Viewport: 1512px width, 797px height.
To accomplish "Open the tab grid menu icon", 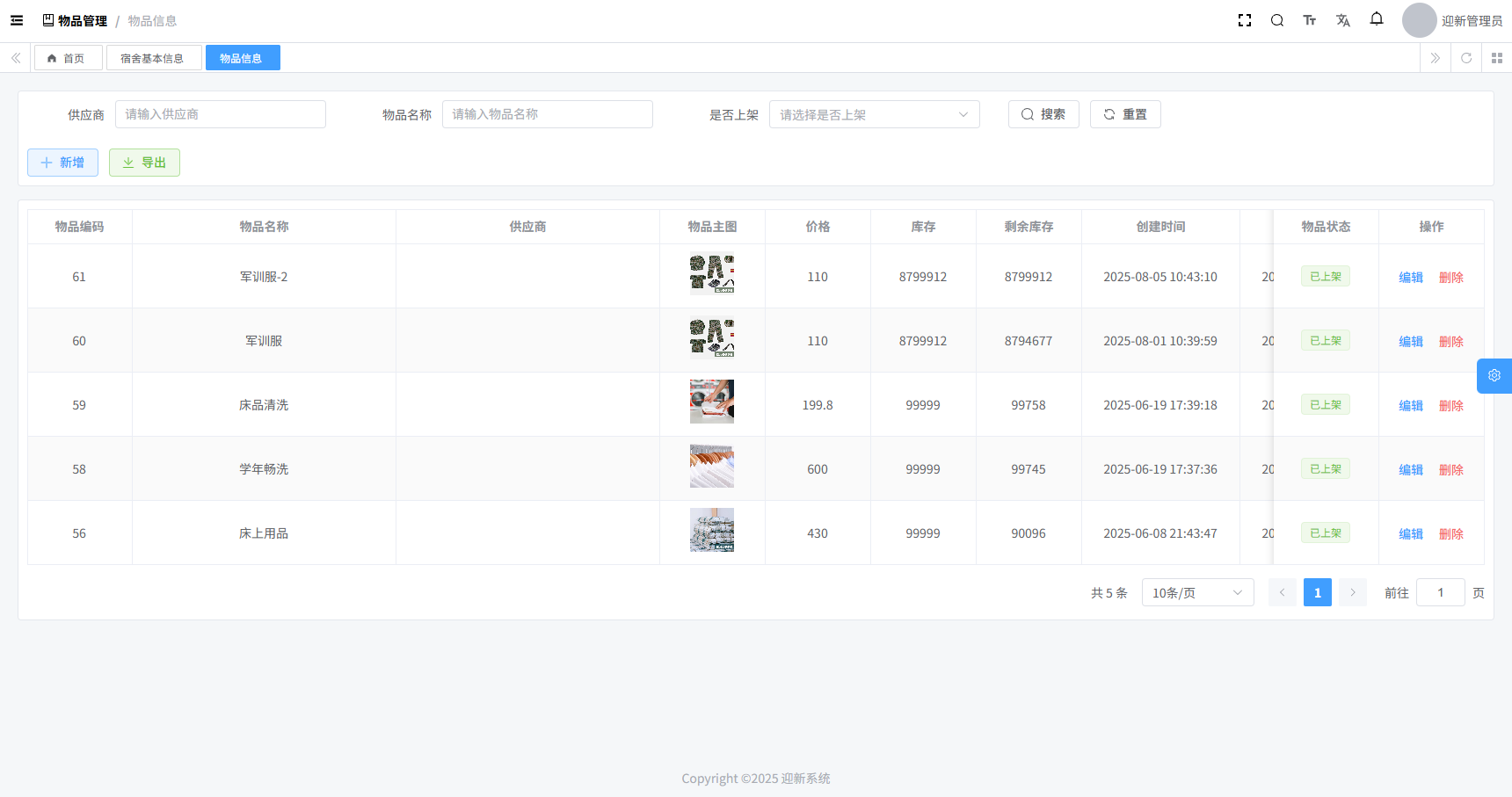I will [1496, 58].
